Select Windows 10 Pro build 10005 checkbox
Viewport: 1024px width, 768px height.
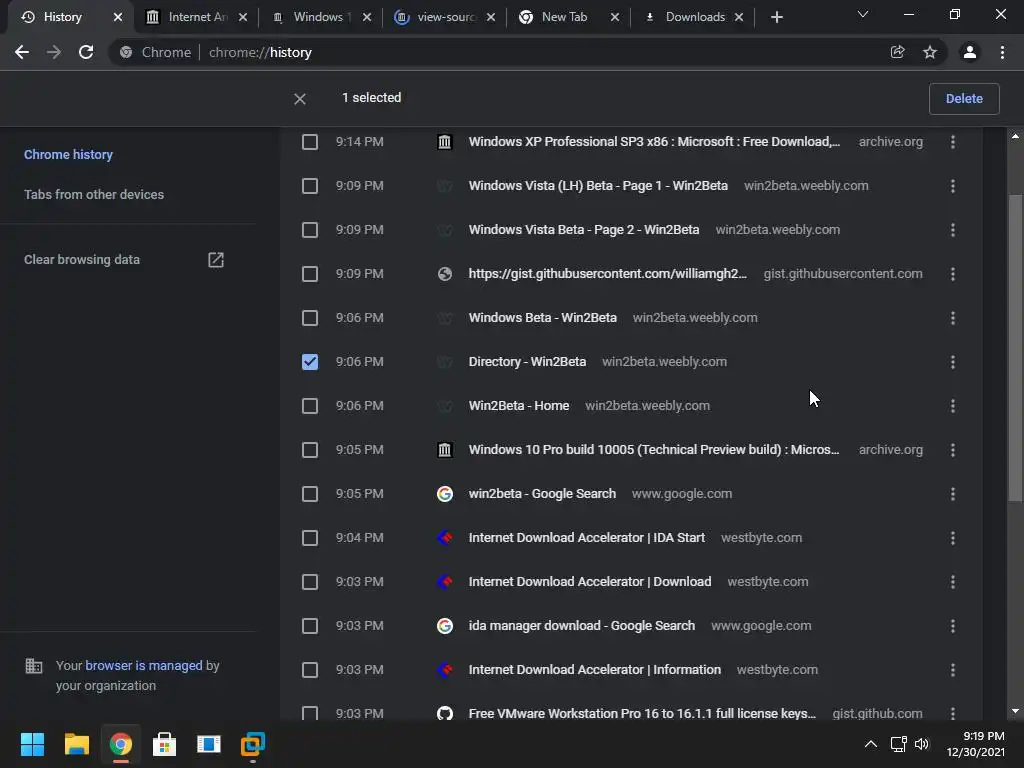[x=310, y=450]
